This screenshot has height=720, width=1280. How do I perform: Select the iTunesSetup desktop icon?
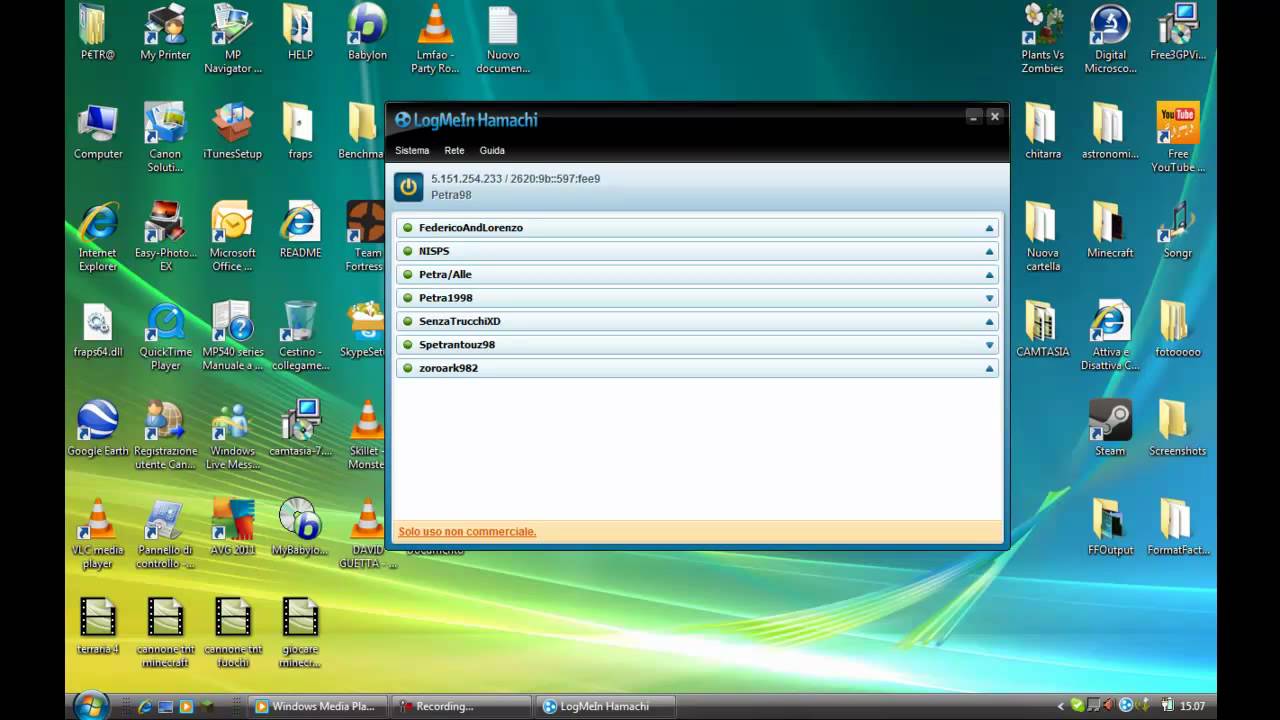point(233,131)
